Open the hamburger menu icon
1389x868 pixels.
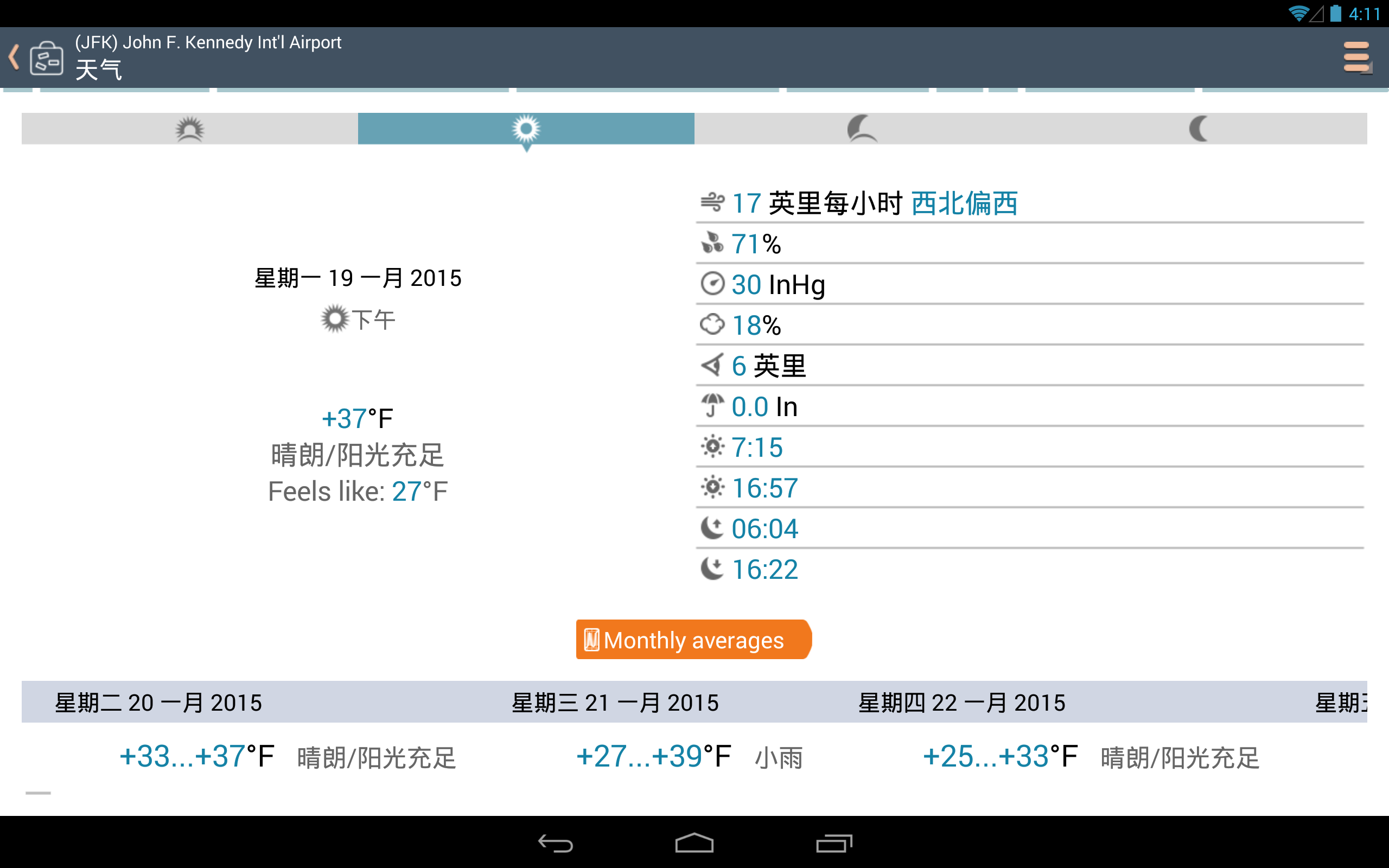(1357, 58)
